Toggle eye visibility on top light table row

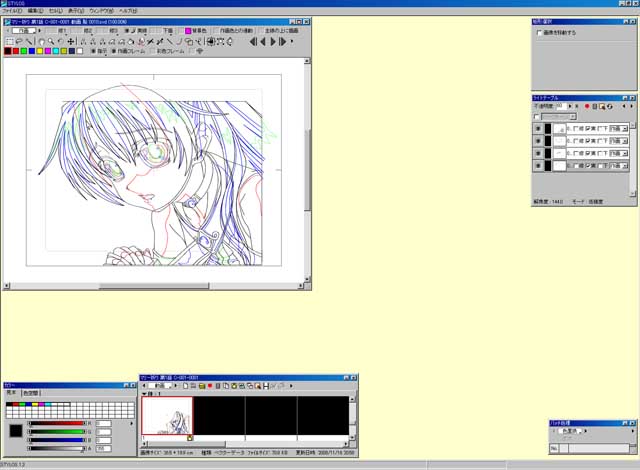(x=538, y=129)
